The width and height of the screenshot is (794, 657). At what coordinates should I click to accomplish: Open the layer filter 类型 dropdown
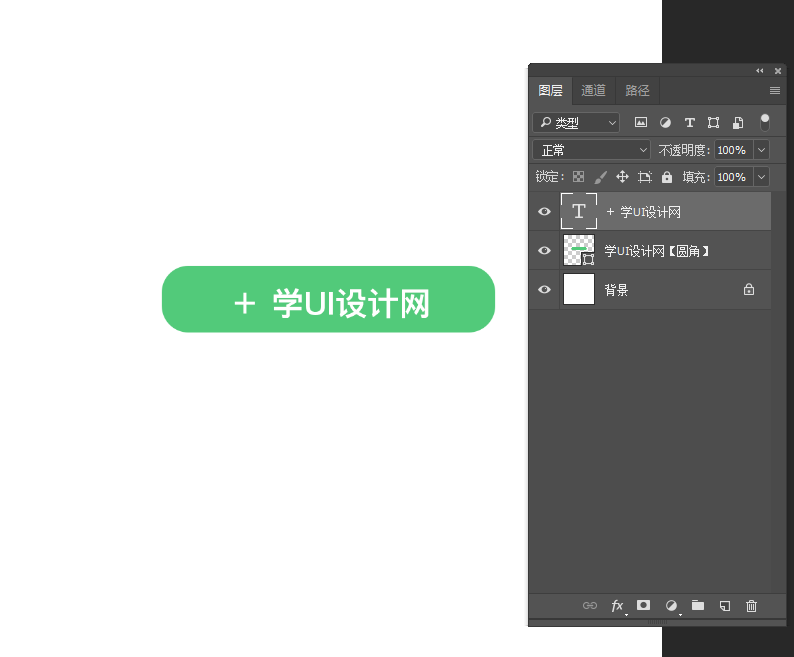click(576, 122)
